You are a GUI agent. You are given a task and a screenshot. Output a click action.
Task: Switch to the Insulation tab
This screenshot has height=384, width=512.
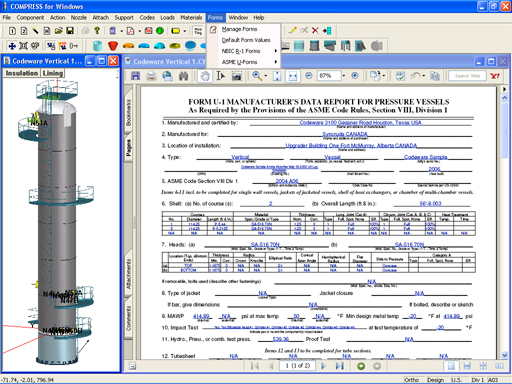[22, 73]
